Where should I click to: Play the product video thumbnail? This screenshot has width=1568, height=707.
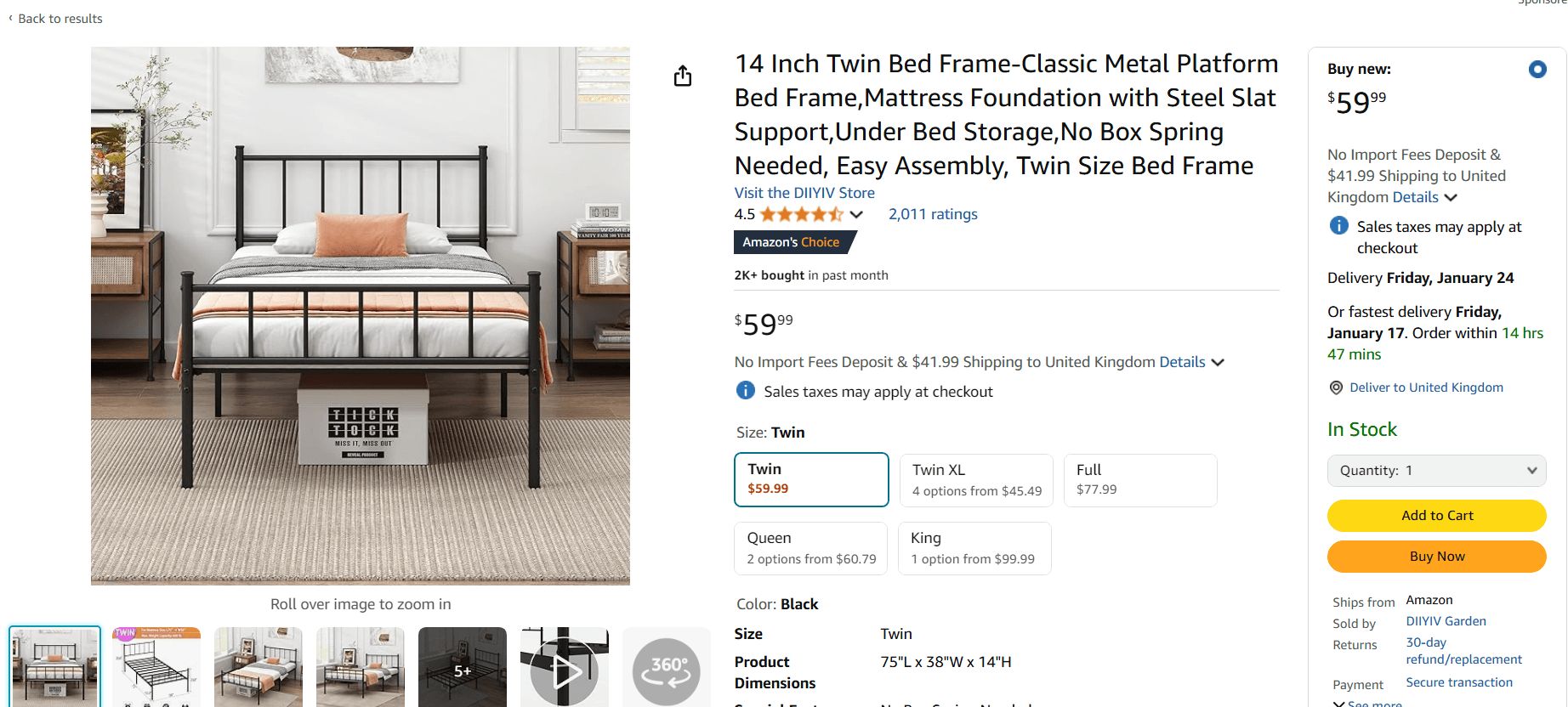pos(565,670)
